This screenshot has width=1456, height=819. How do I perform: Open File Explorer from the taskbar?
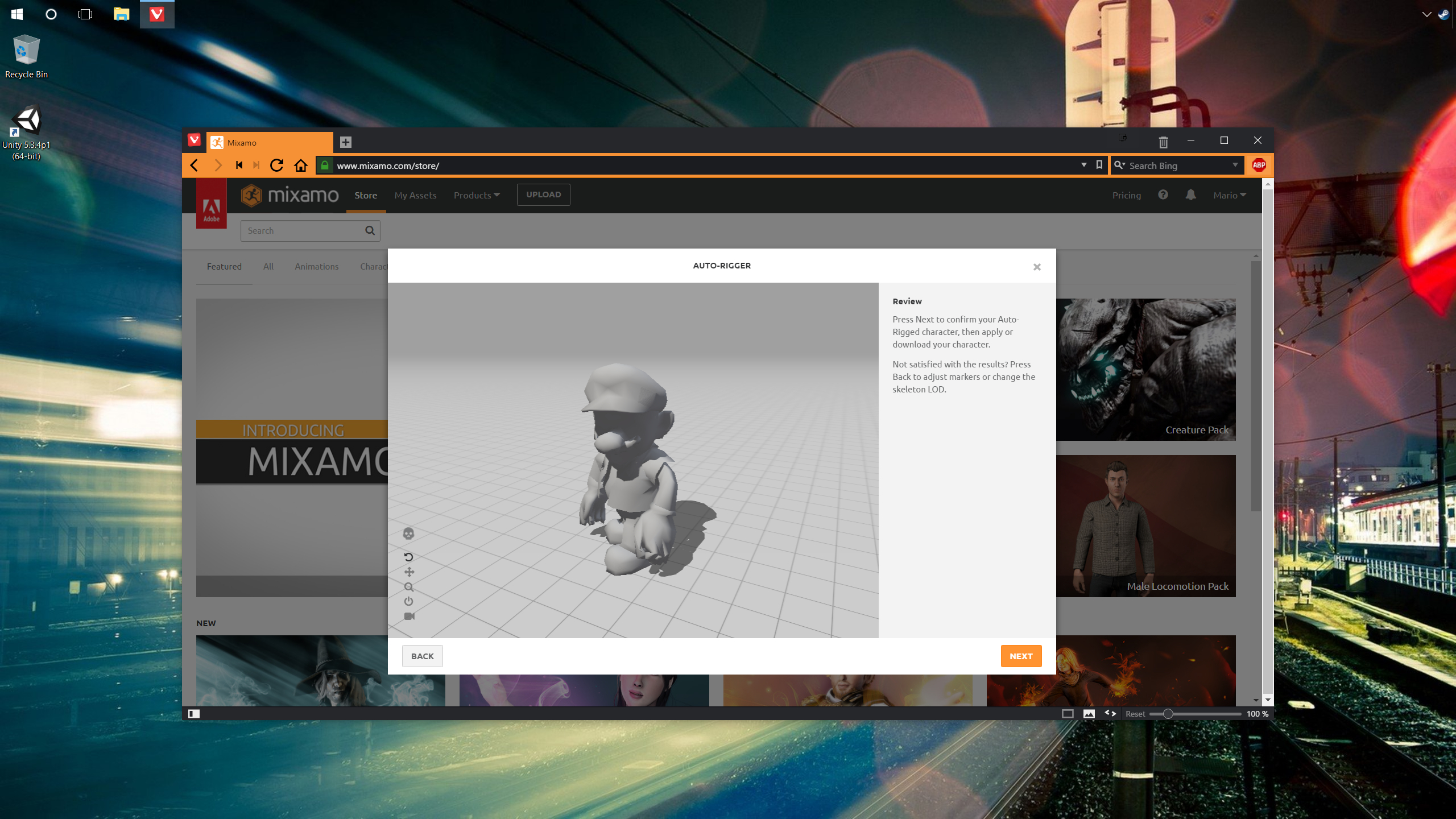click(121, 14)
